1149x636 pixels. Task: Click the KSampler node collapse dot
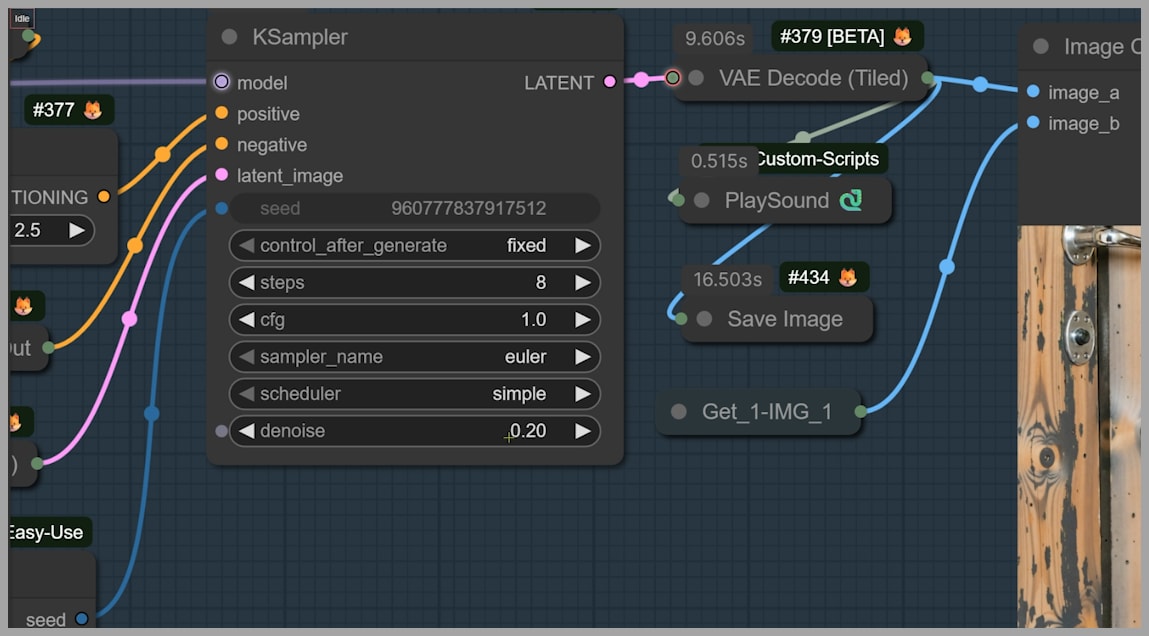pyautogui.click(x=229, y=37)
